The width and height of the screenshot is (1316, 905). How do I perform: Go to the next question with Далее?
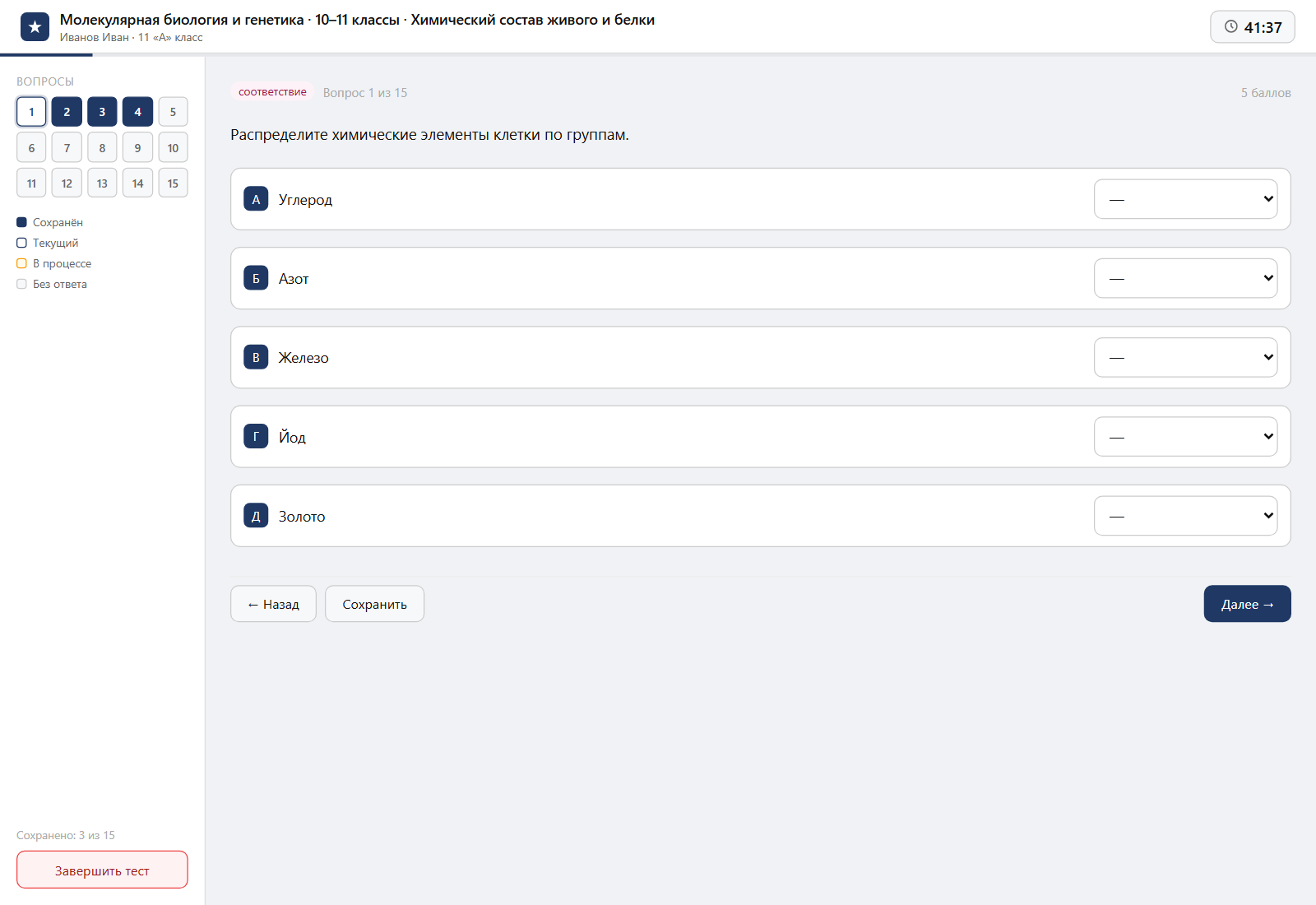pyautogui.click(x=1247, y=604)
